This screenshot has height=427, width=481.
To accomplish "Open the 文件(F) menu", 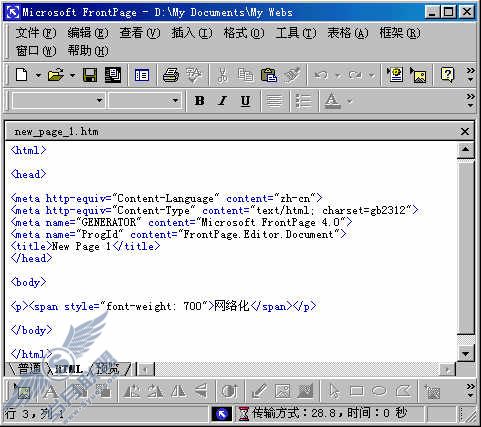I will click(36, 33).
